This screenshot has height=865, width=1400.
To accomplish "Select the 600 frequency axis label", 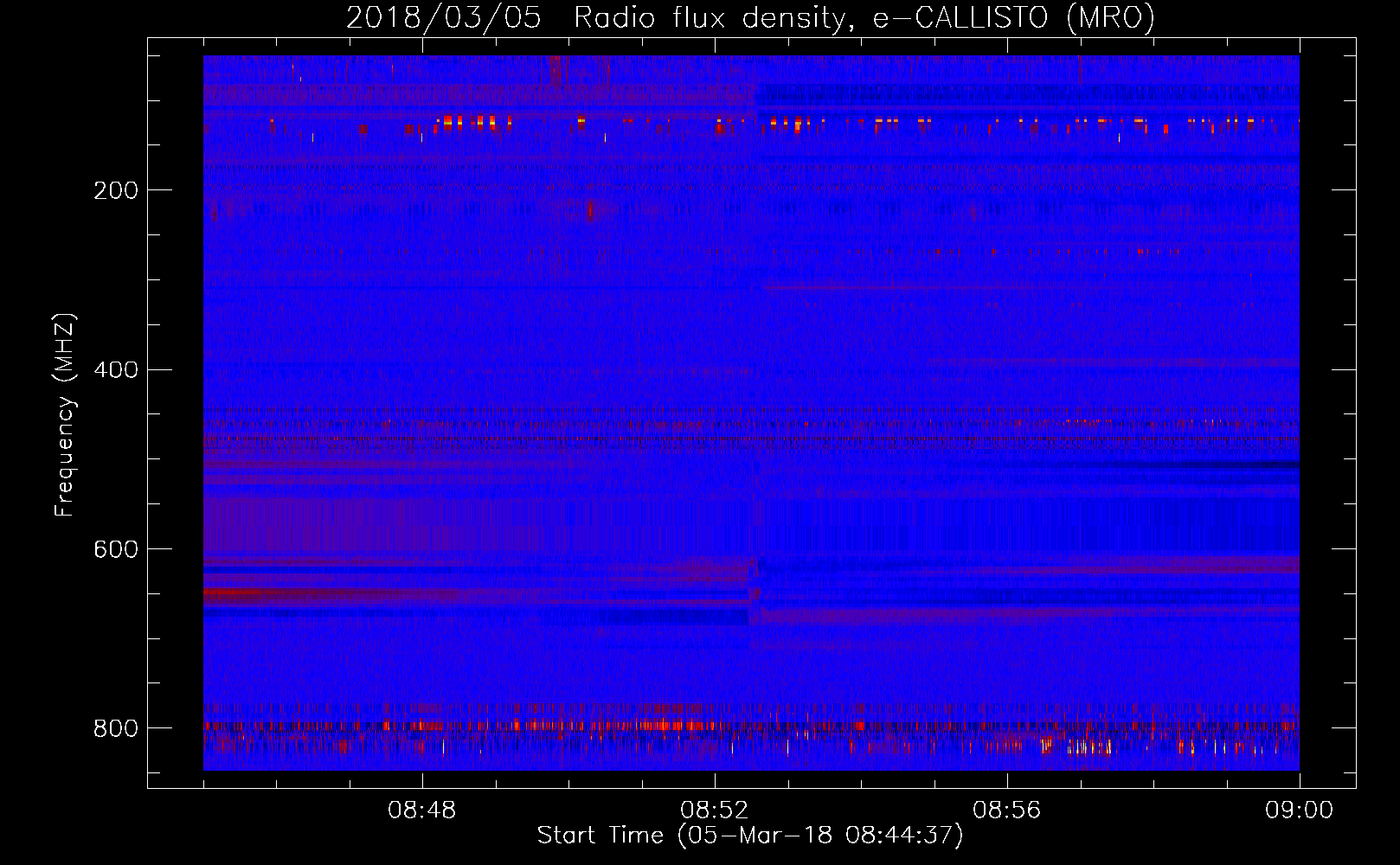I will (116, 549).
